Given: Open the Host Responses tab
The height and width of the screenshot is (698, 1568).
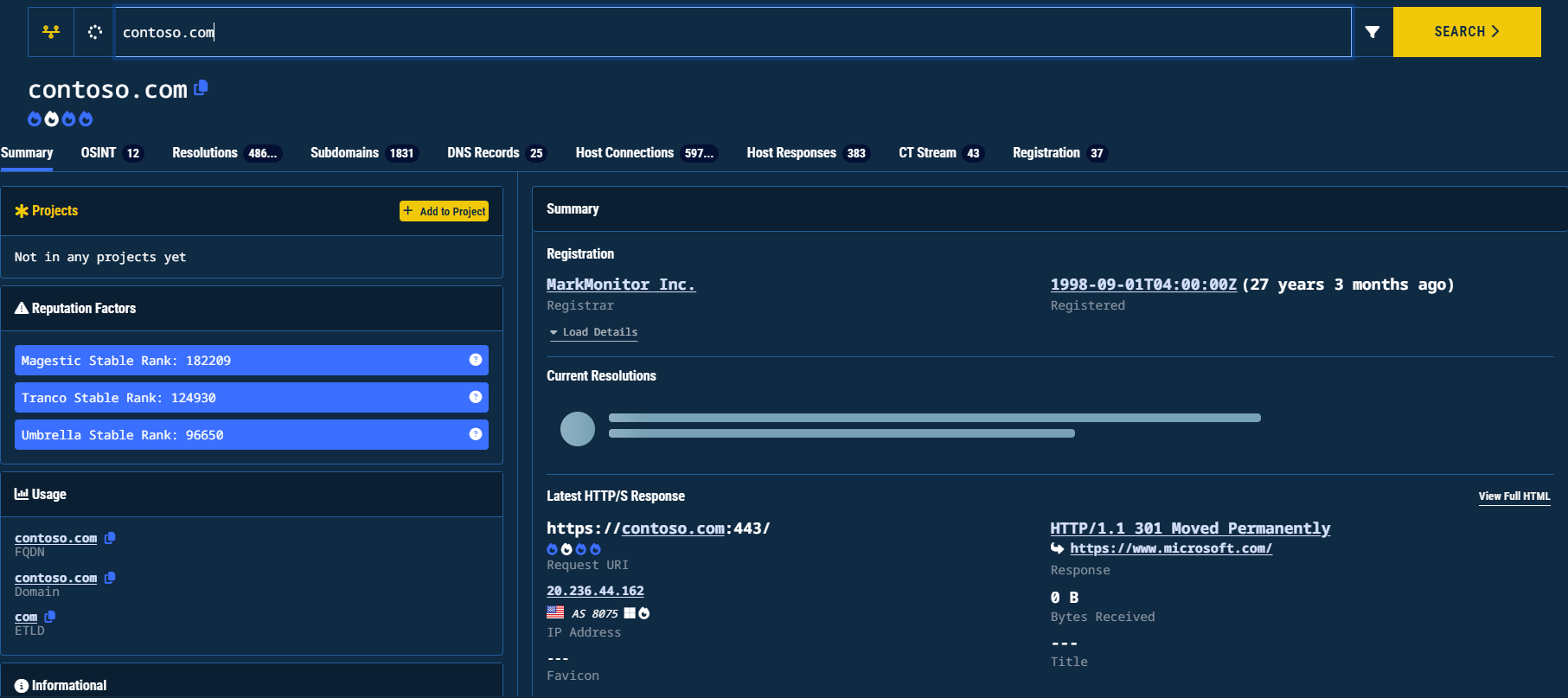Looking at the screenshot, I should (809, 153).
